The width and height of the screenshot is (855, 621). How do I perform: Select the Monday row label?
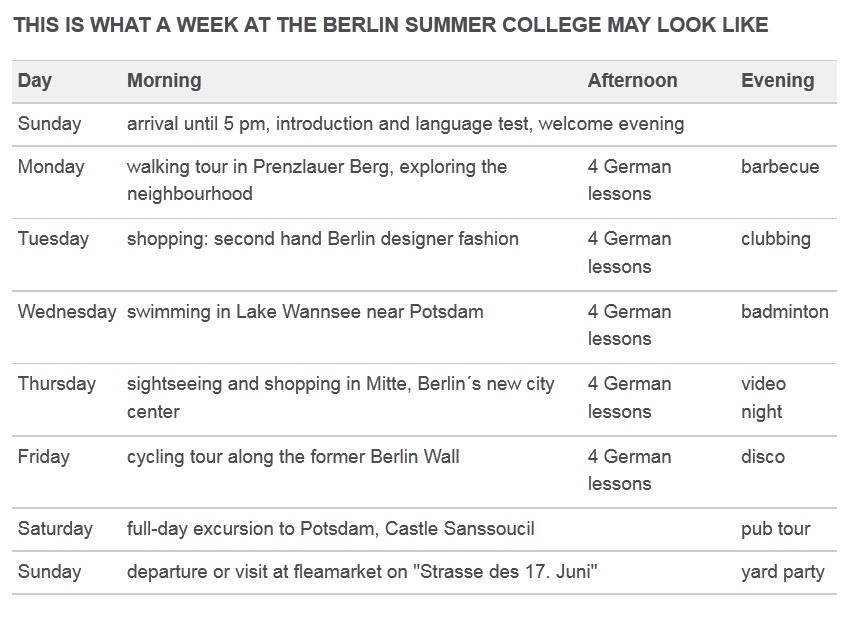(51, 167)
